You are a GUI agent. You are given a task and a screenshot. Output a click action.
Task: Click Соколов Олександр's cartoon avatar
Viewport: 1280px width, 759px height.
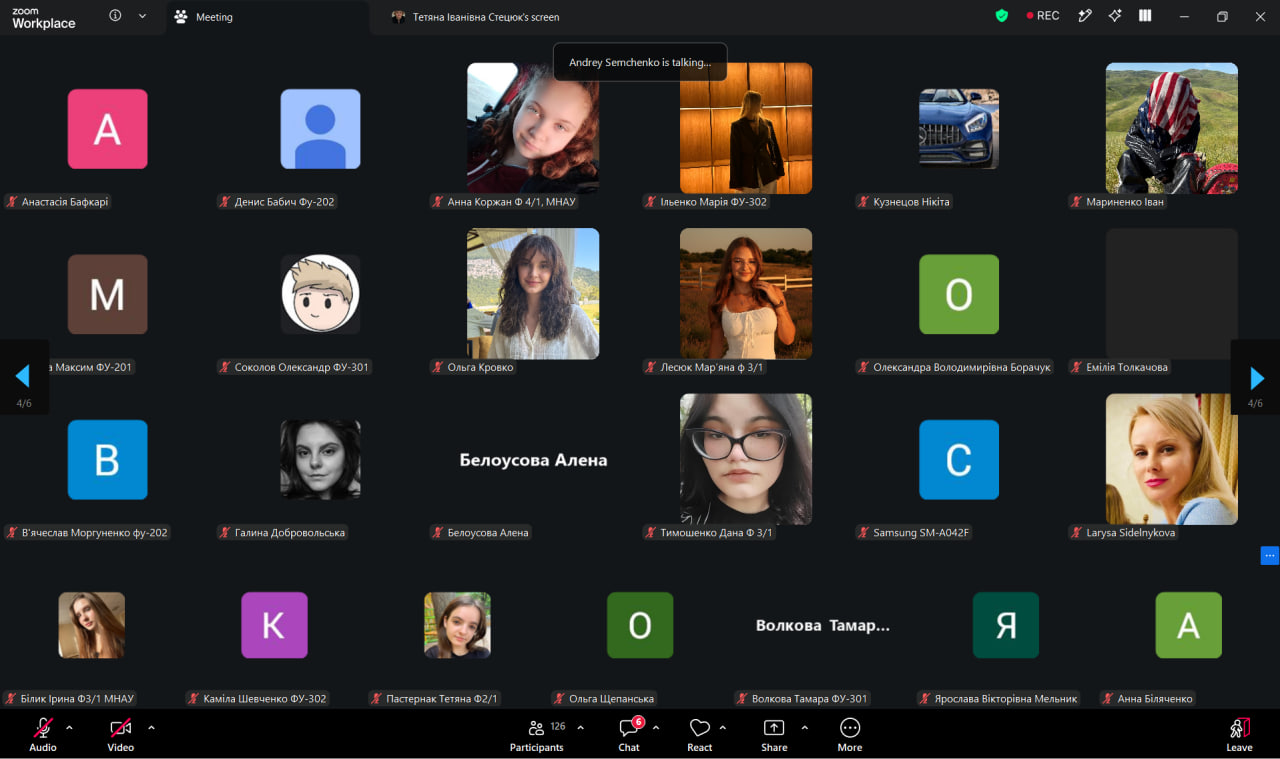320,294
